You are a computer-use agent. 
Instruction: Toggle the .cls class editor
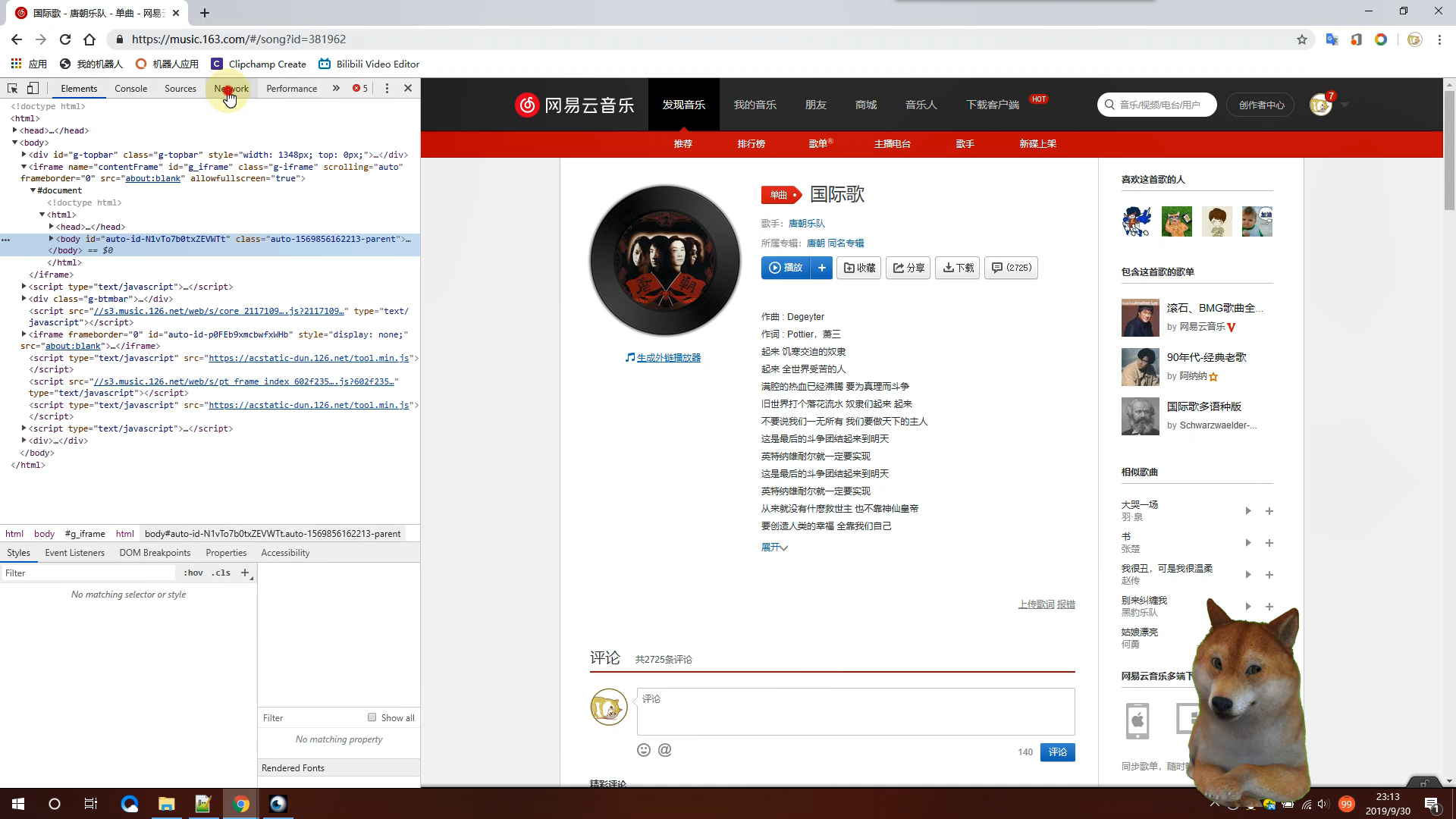(221, 573)
